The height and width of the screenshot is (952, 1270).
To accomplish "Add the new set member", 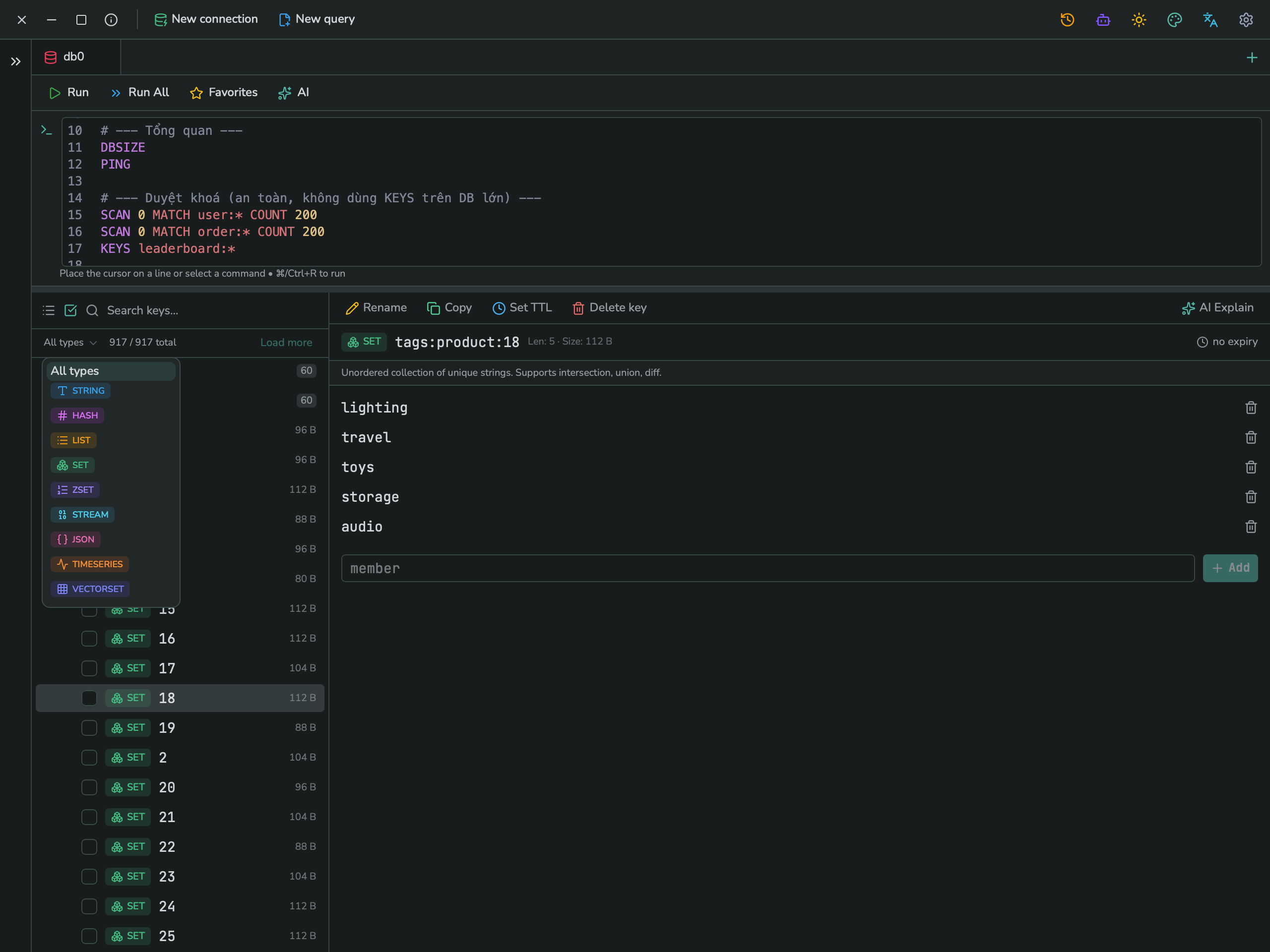I will pos(1230,568).
